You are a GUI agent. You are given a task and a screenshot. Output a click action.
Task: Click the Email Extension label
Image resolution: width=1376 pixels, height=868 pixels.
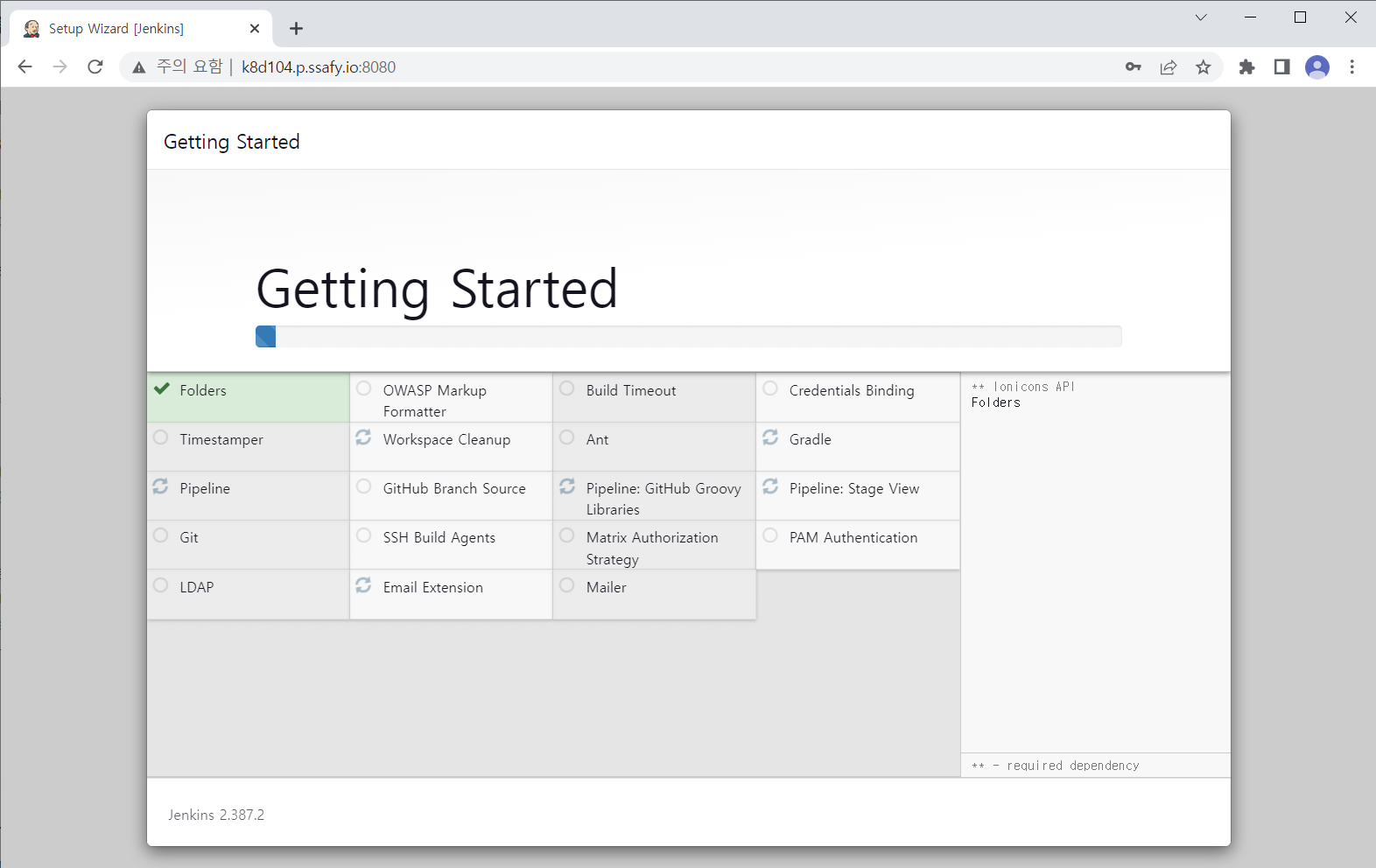point(433,588)
